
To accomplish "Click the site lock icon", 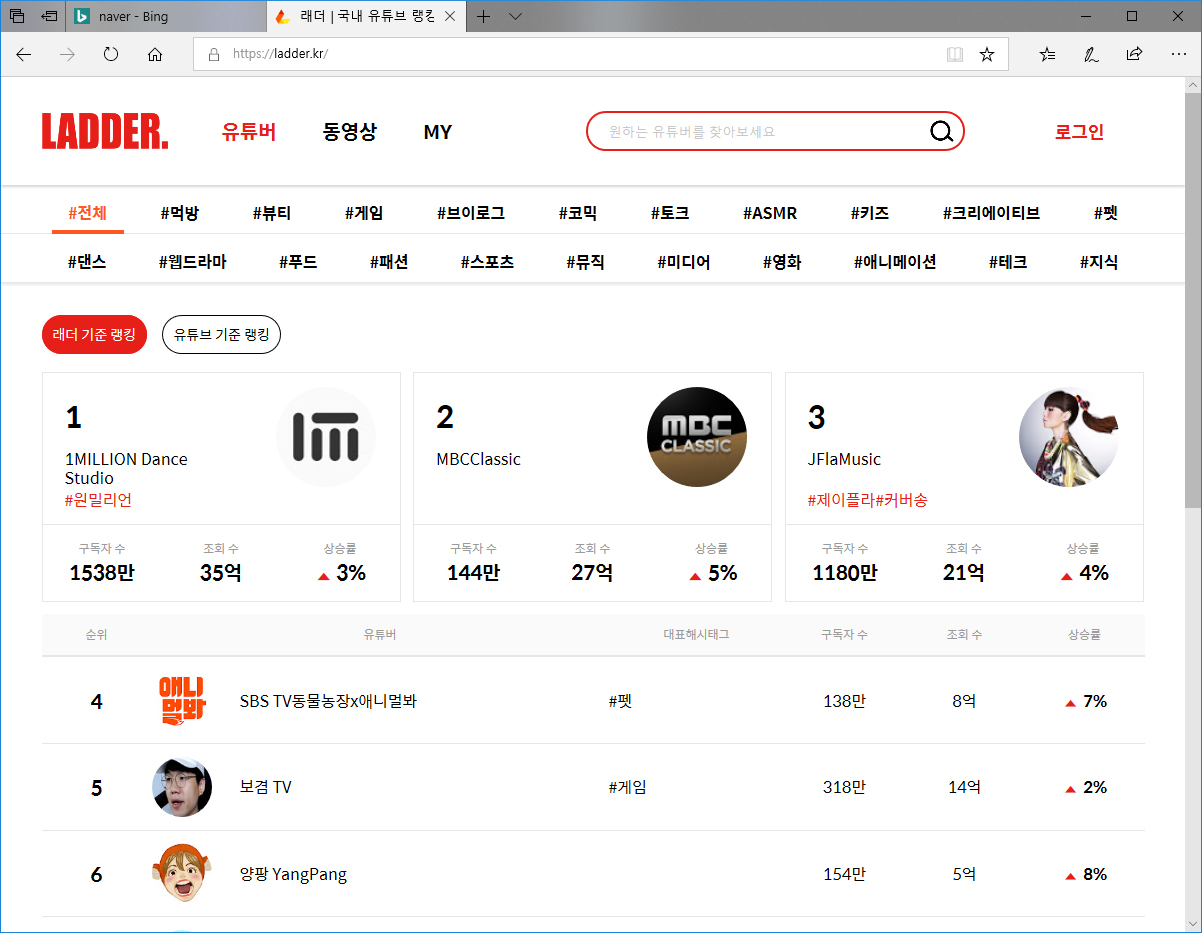I will click(x=214, y=55).
